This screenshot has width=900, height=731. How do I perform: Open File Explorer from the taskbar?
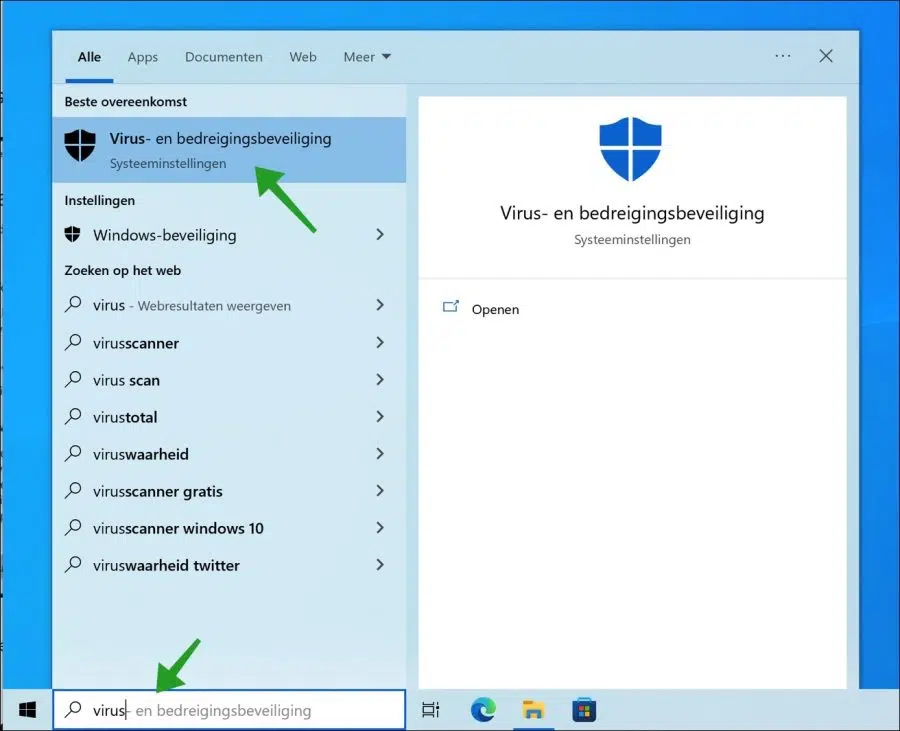pos(533,710)
